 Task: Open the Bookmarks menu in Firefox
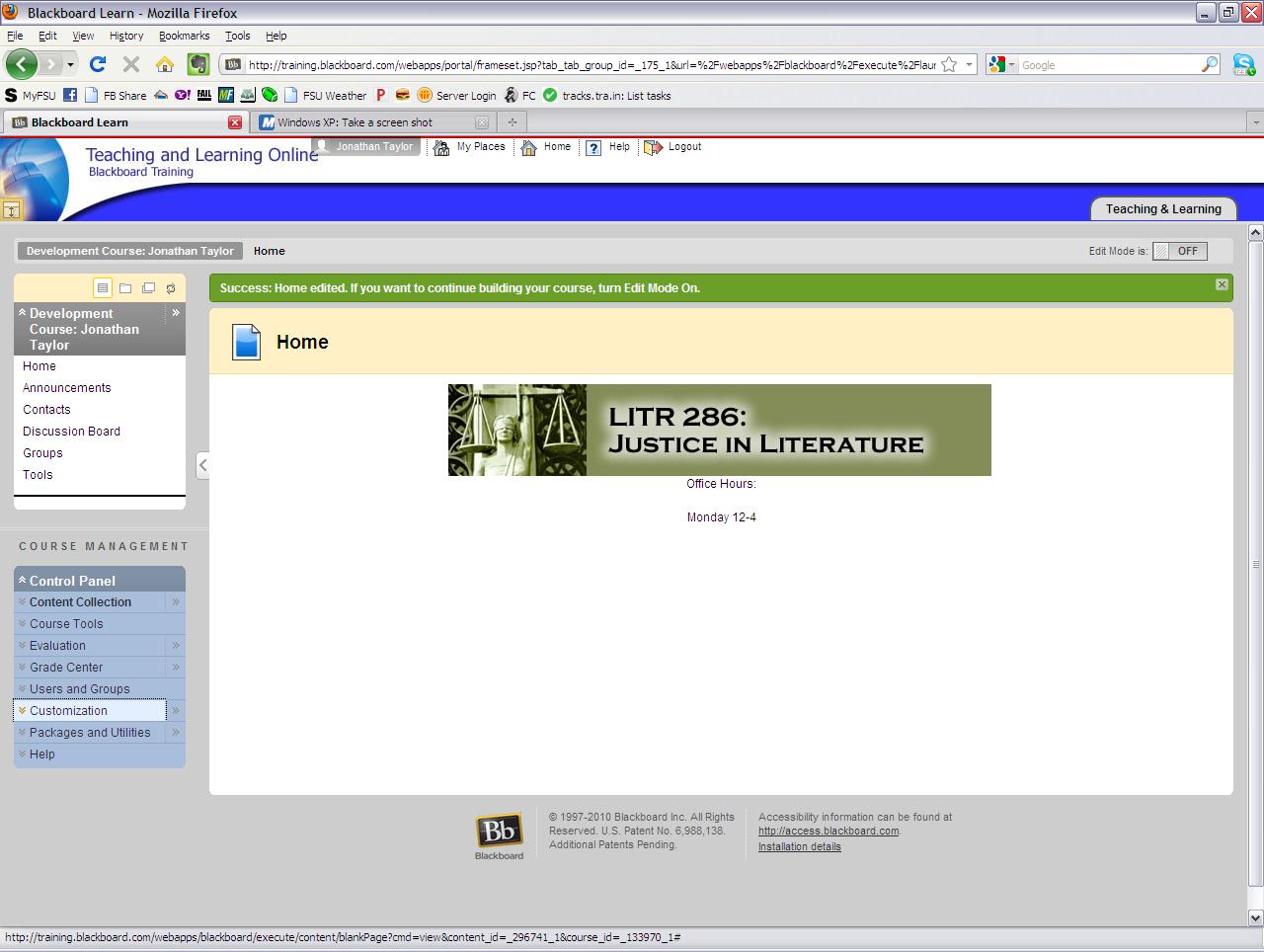pyautogui.click(x=184, y=36)
